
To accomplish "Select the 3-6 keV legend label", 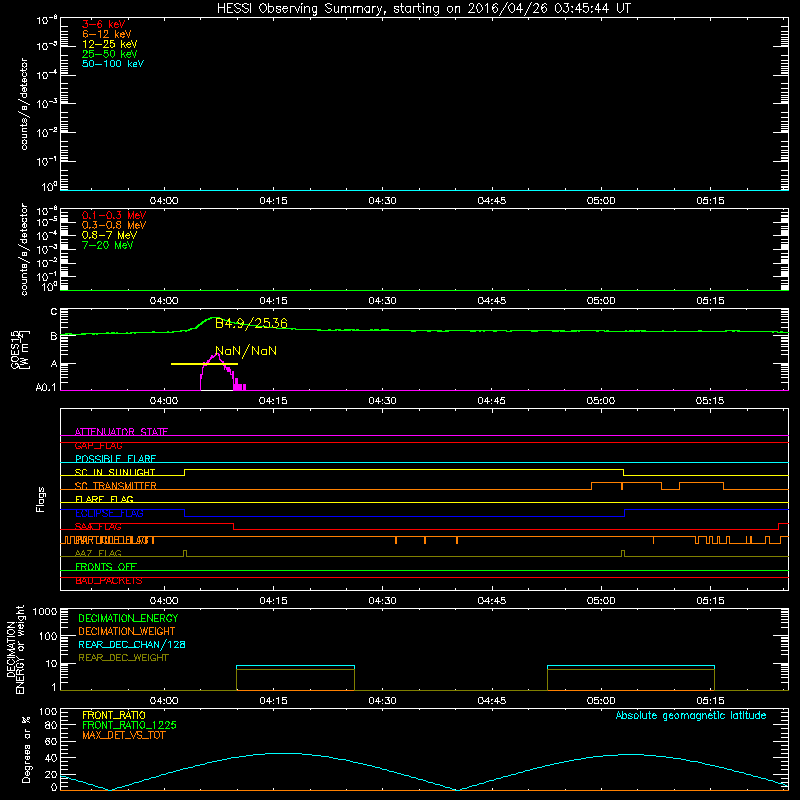I will pyautogui.click(x=104, y=24).
